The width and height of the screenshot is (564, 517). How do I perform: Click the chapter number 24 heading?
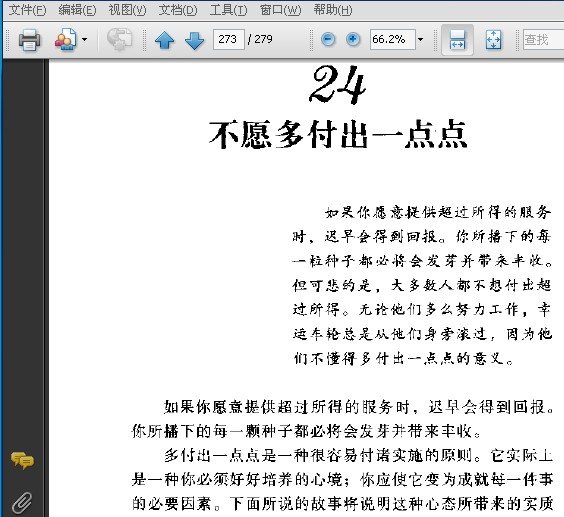coord(337,85)
